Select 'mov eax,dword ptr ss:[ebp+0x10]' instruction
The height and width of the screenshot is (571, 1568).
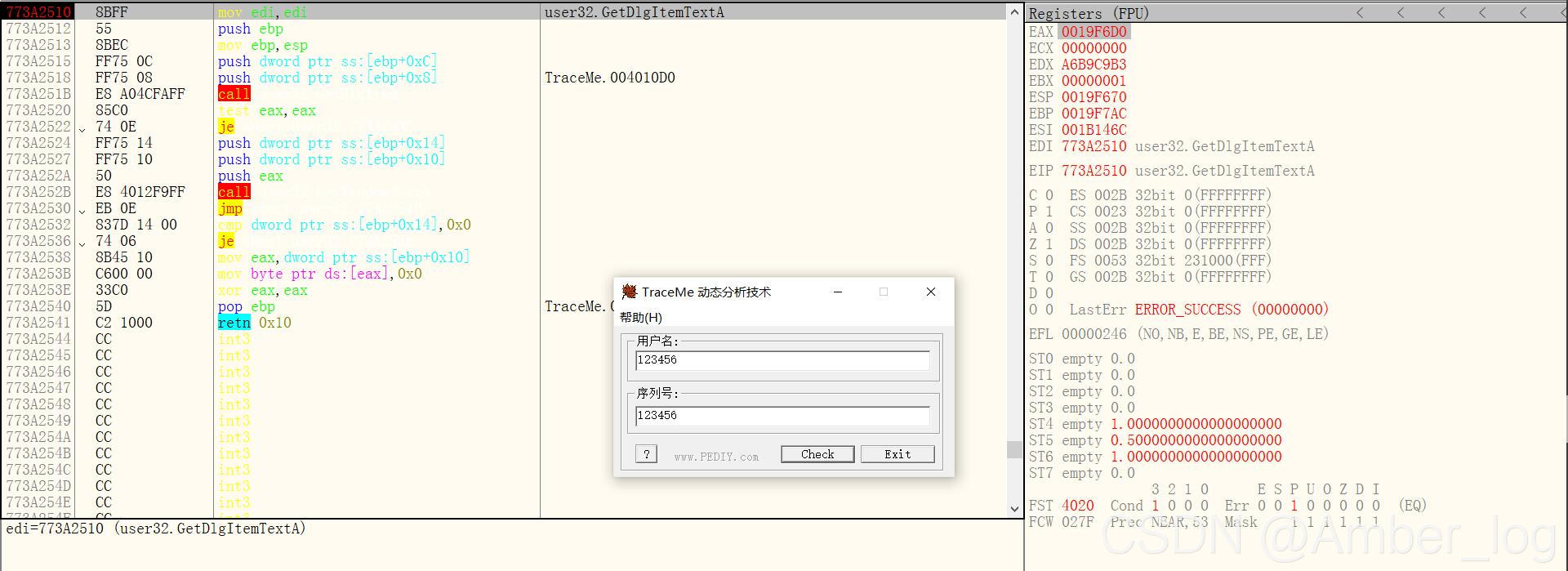pyautogui.click(x=344, y=257)
